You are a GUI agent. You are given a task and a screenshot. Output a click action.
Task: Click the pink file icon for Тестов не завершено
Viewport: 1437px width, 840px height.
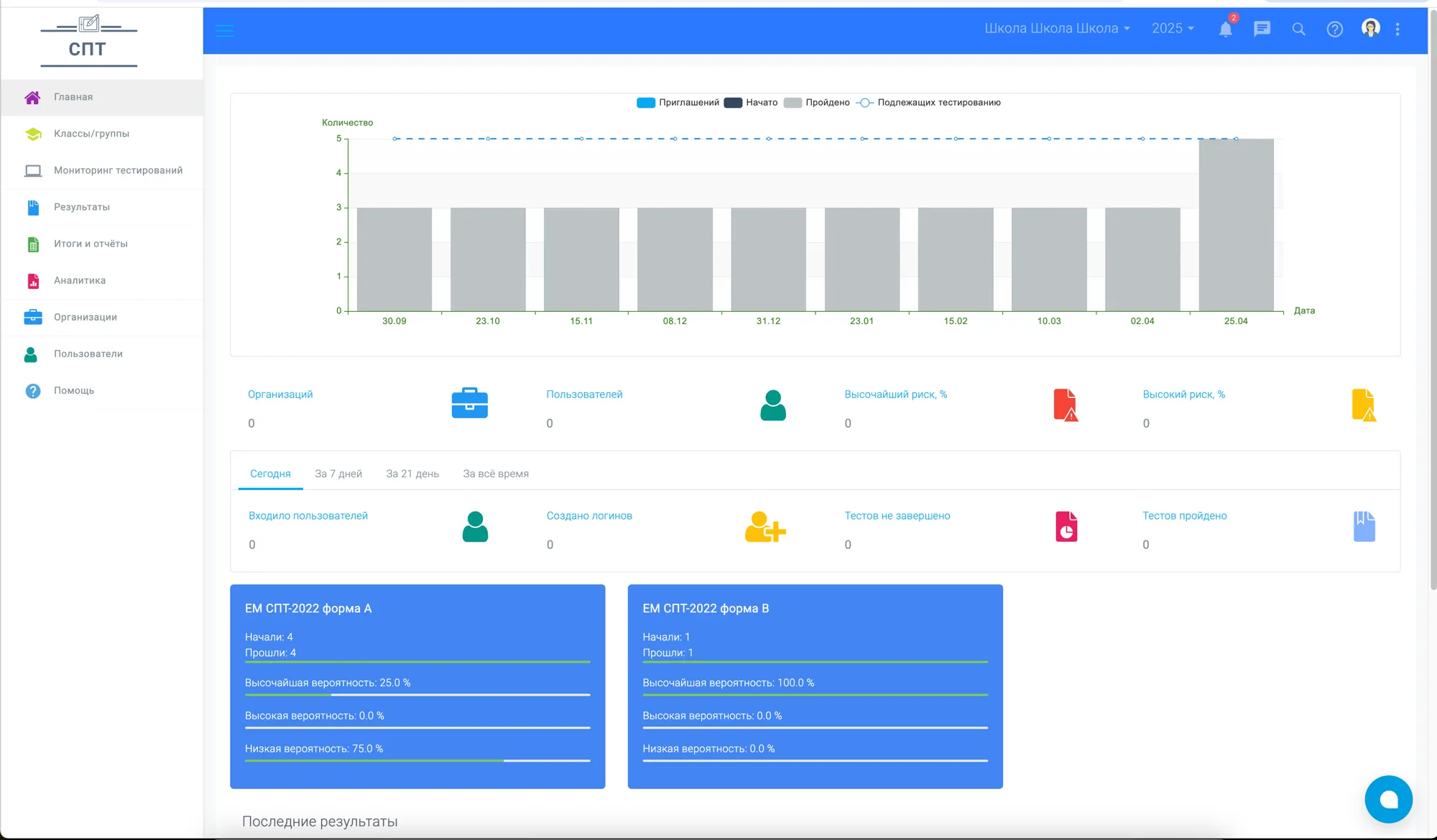tap(1066, 527)
